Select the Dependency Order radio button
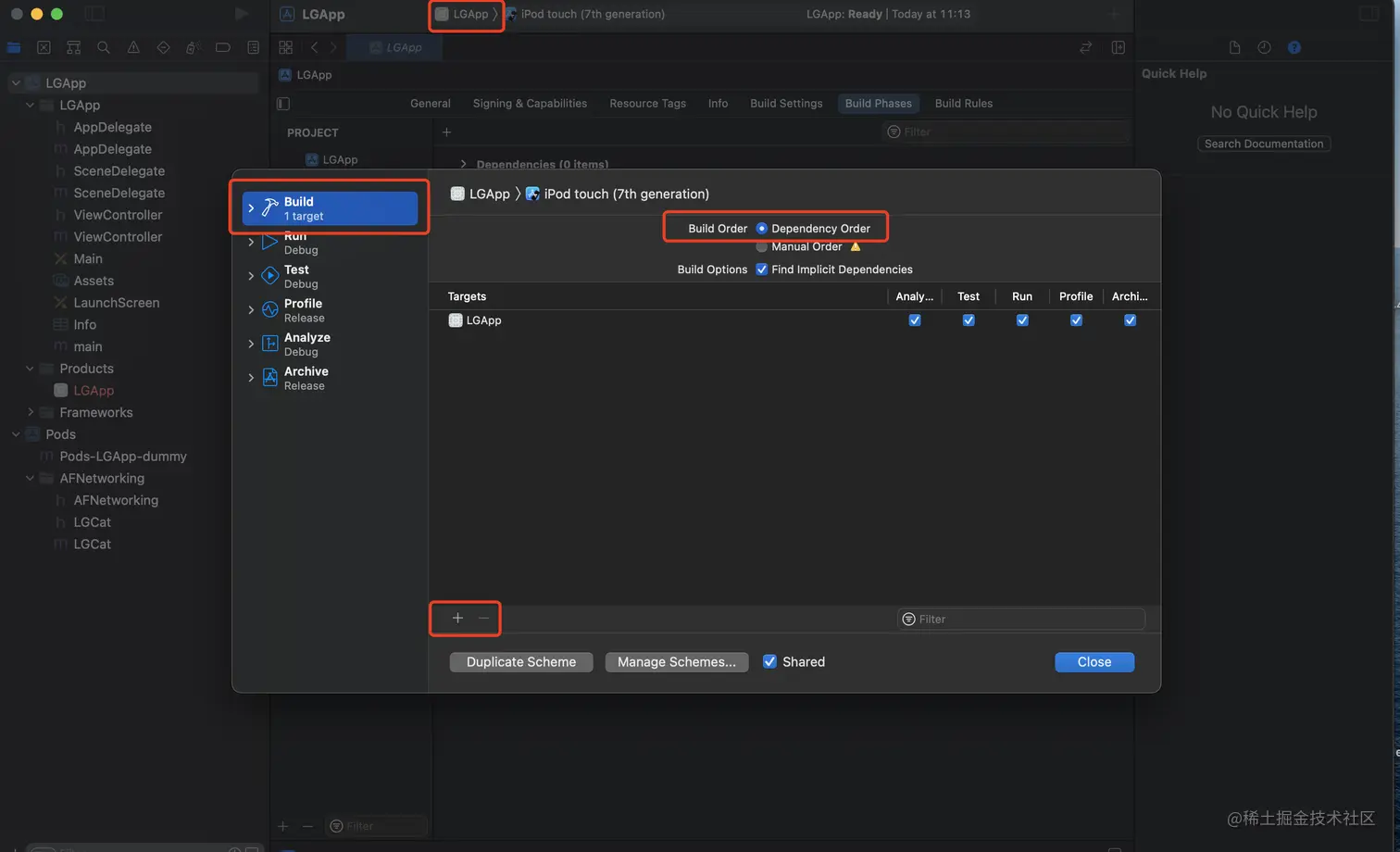This screenshot has width=1400, height=852. [x=762, y=229]
